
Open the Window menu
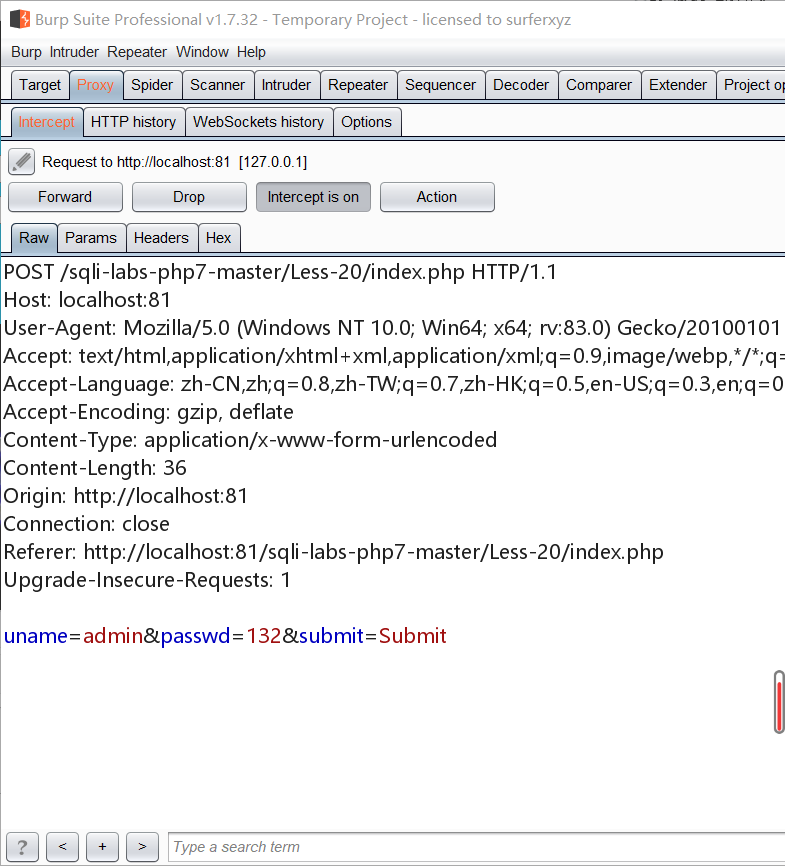[202, 52]
